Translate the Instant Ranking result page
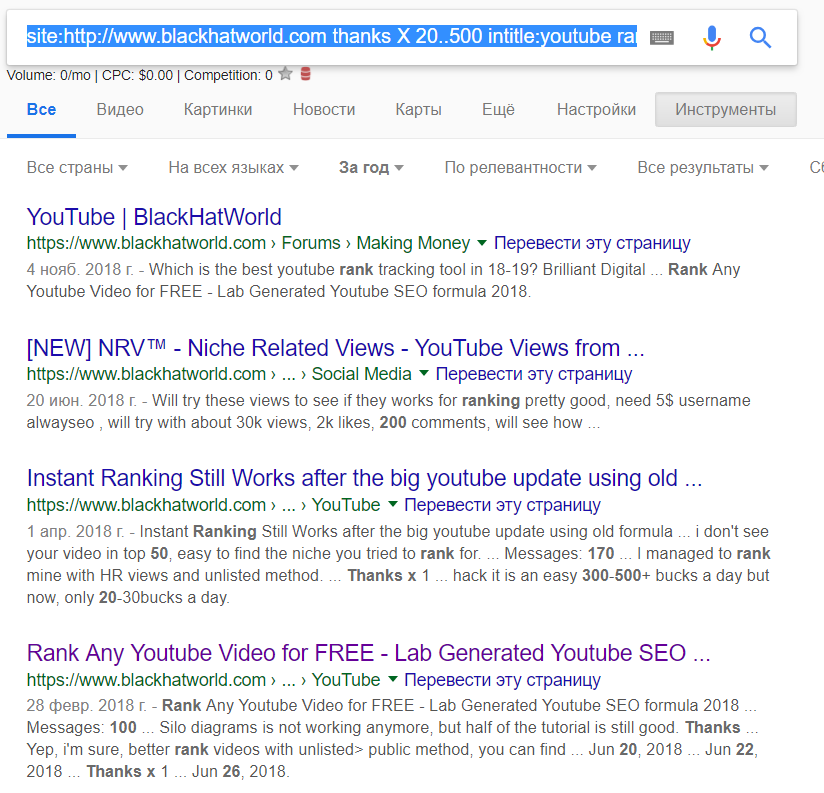Viewport: 824px width, 793px height. tap(502, 504)
